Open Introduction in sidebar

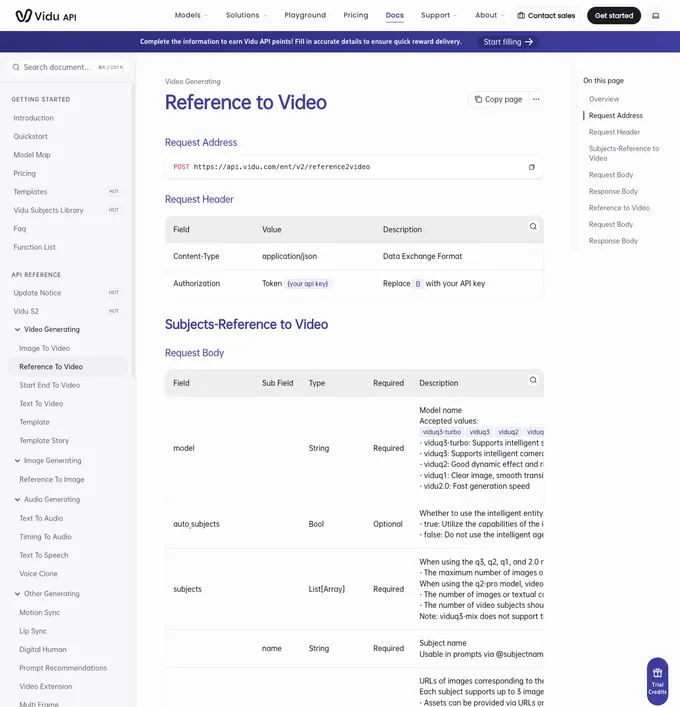33,118
